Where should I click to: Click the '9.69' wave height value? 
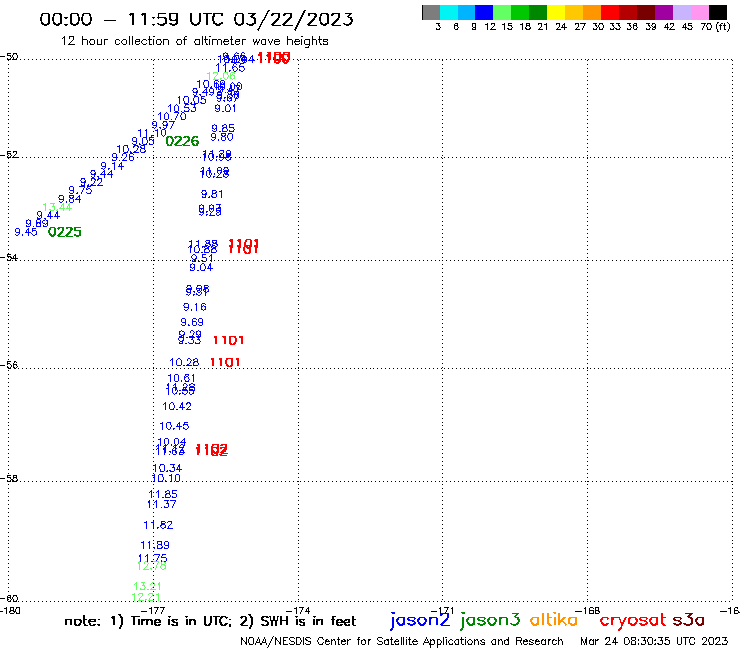point(192,322)
